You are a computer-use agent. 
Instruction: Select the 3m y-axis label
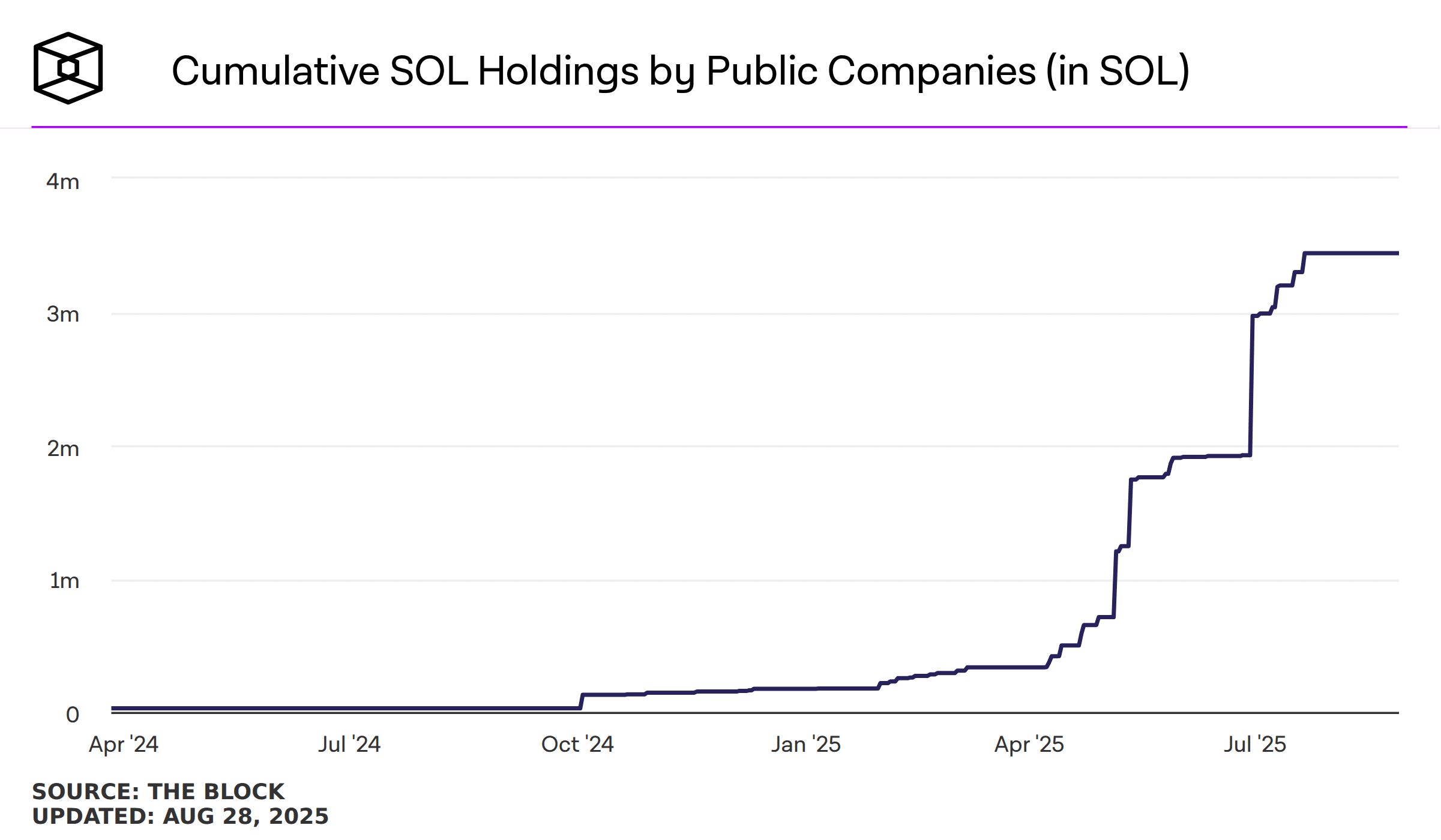[63, 314]
